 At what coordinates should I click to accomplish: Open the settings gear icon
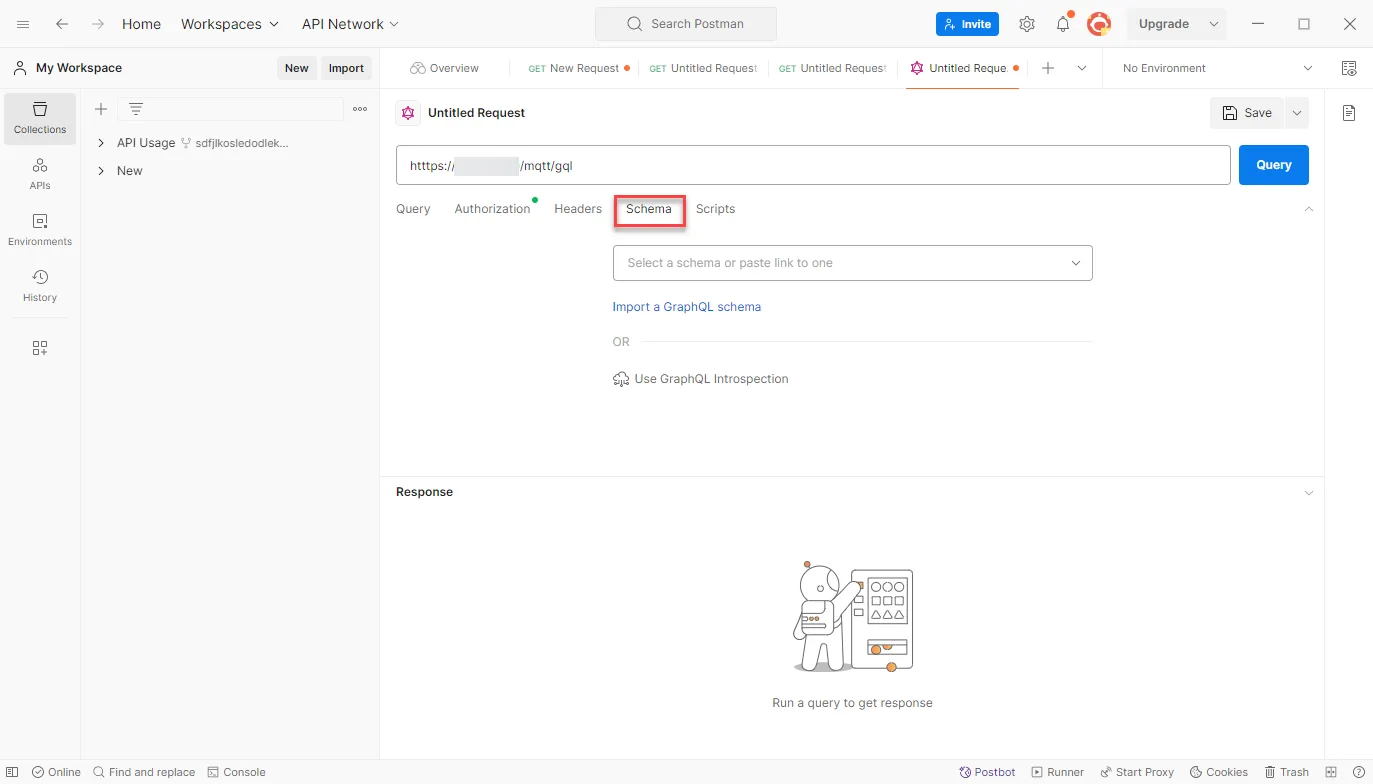(1026, 24)
